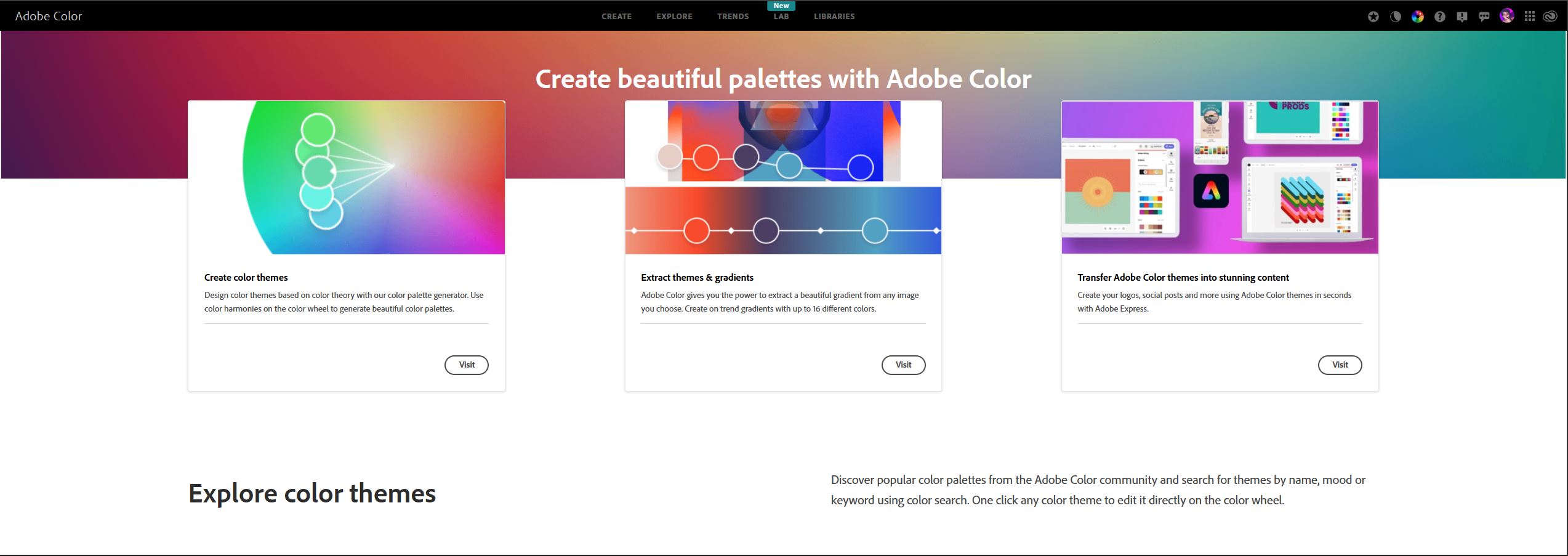
Task: Click Visit on Transfer Adobe Color themes card
Action: click(x=1340, y=365)
